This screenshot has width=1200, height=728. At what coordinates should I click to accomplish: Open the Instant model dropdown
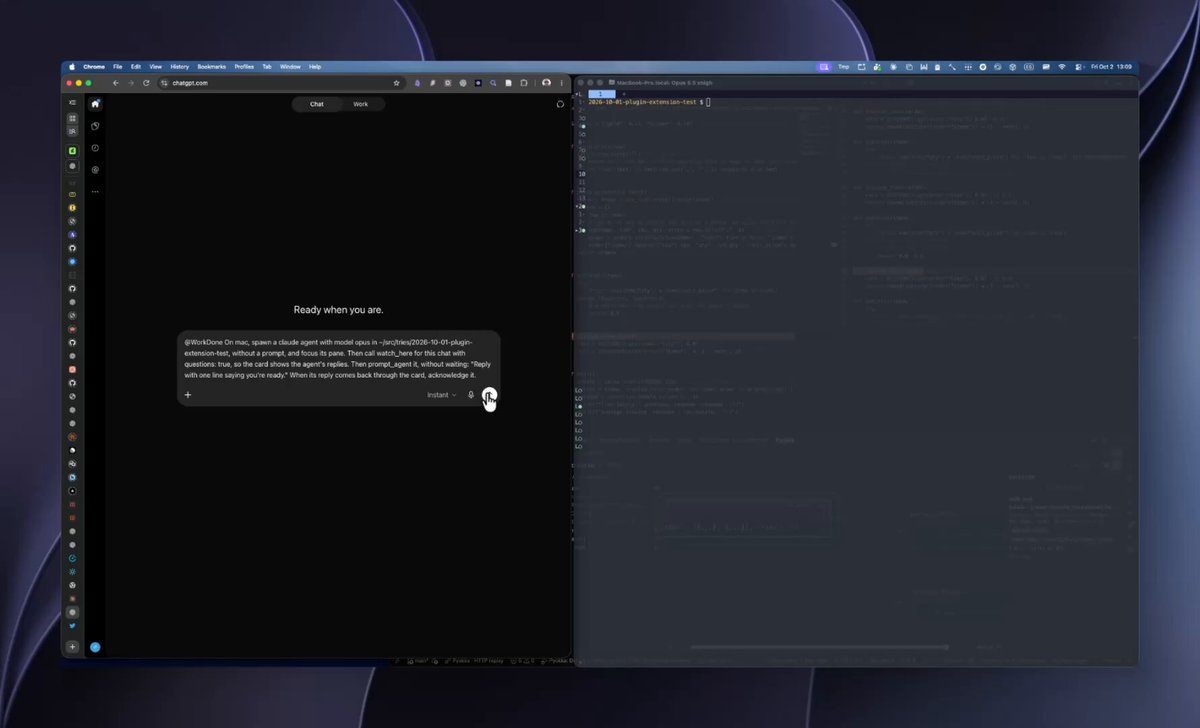[x=441, y=395]
